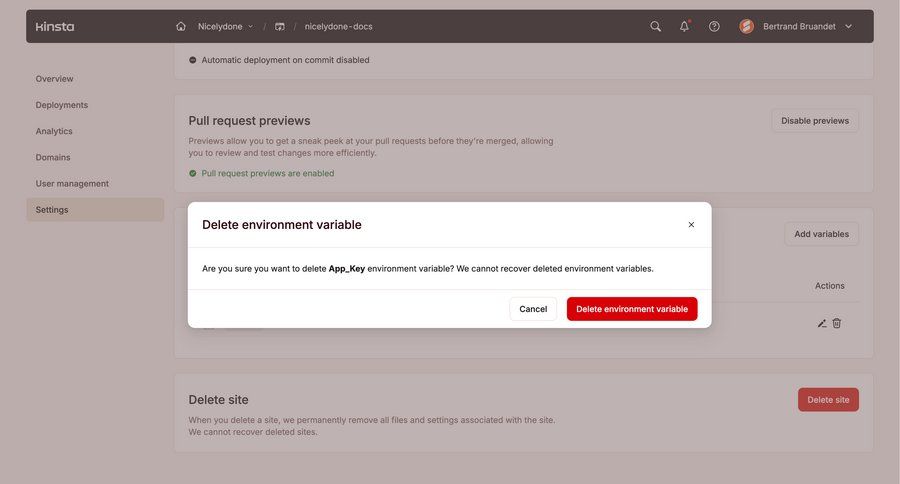Click the Kinsta logo
Screen dimensions: 900x484
[x=54, y=26]
